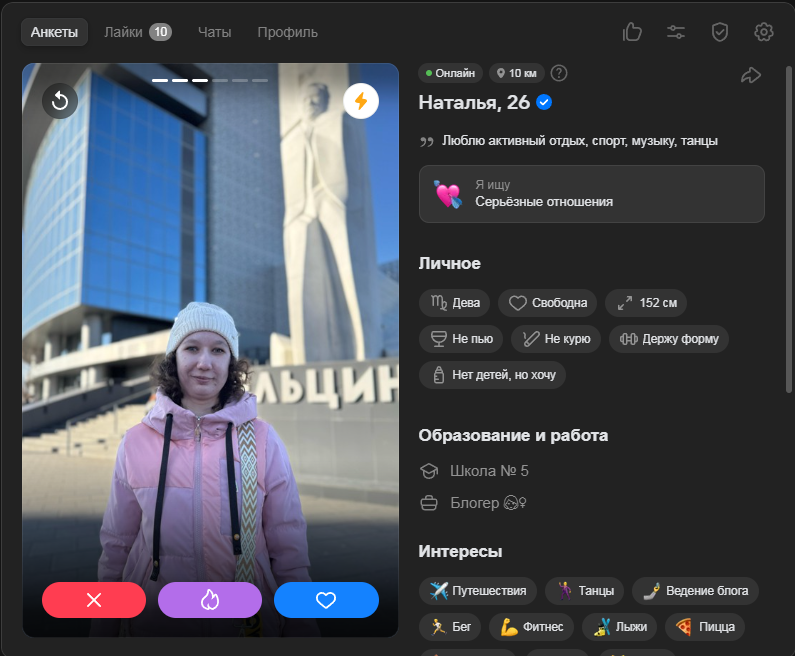Viewport: 795px width, 656px height.
Task: Open settings gear icon
Action: (764, 32)
